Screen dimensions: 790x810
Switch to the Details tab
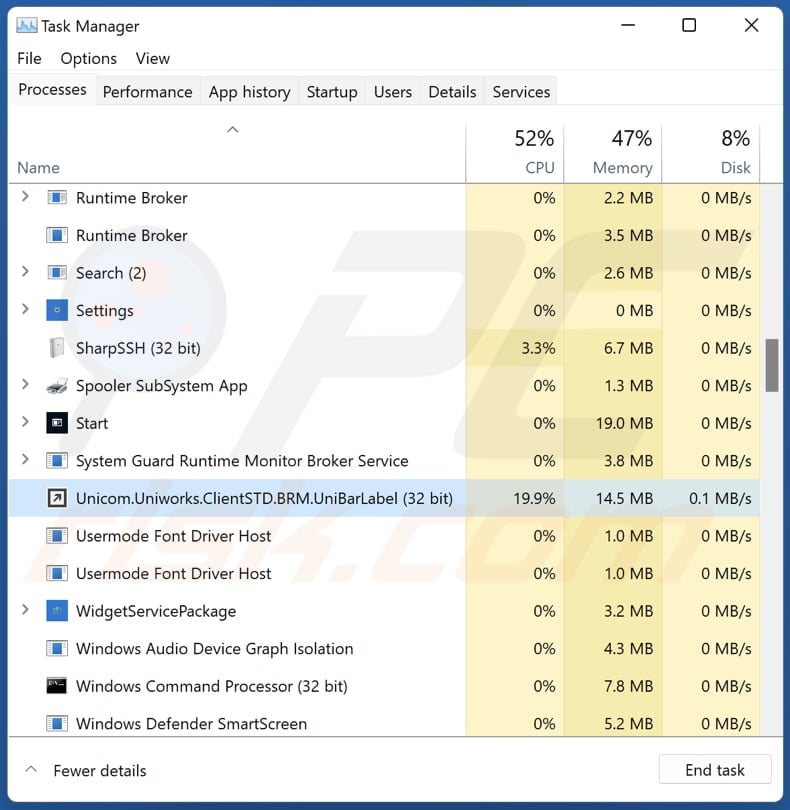coord(452,91)
